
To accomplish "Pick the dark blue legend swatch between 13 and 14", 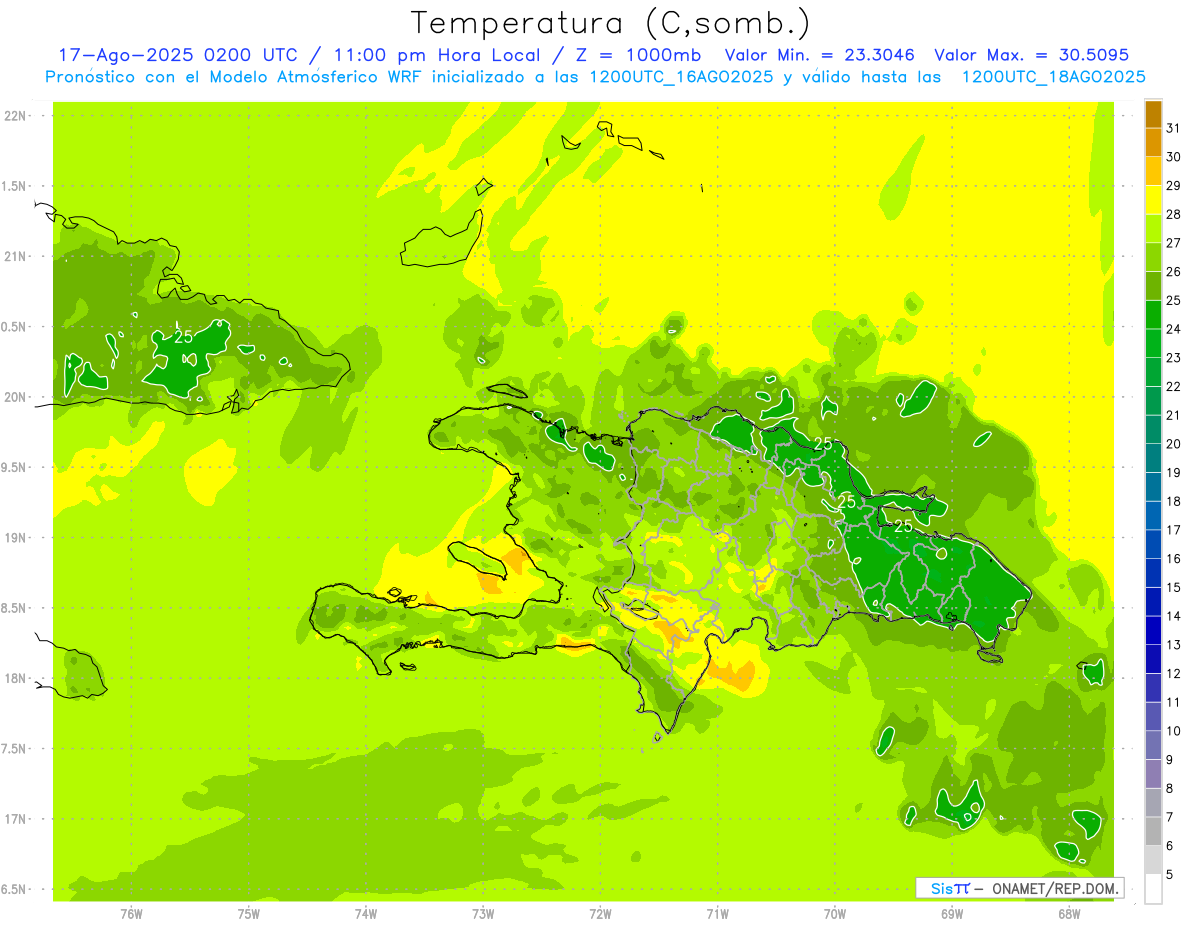I will coord(1153,631).
